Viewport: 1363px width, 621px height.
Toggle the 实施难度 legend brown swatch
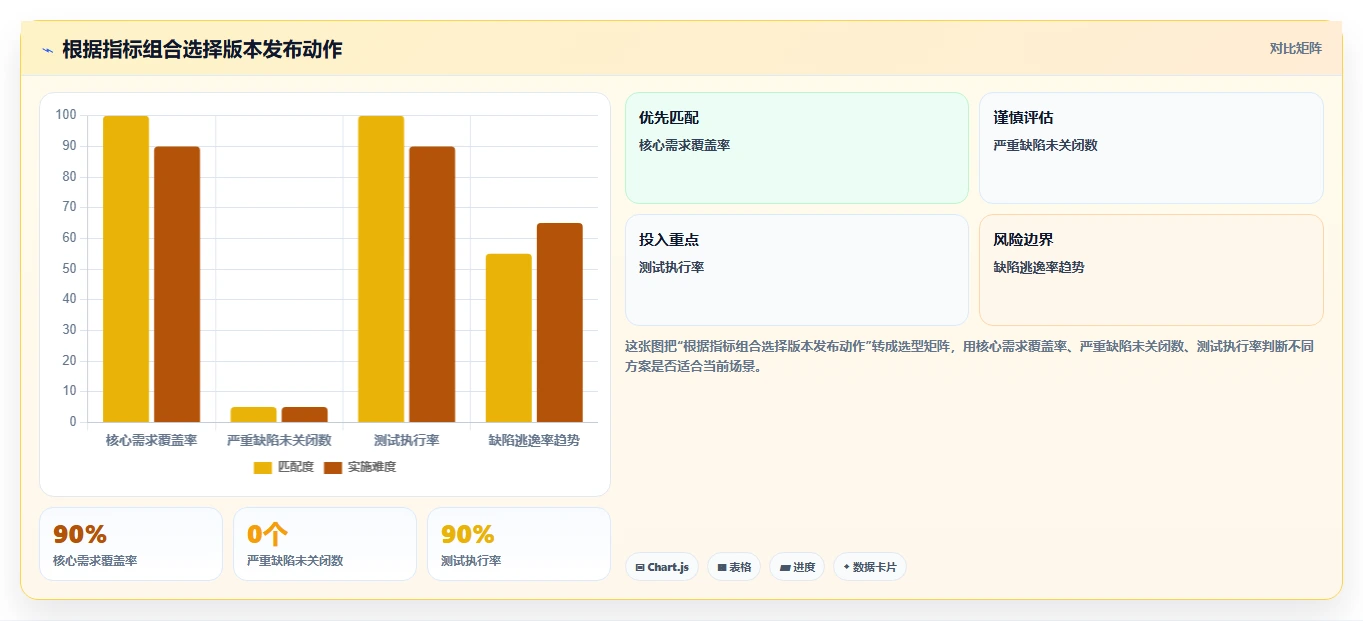(x=333, y=467)
